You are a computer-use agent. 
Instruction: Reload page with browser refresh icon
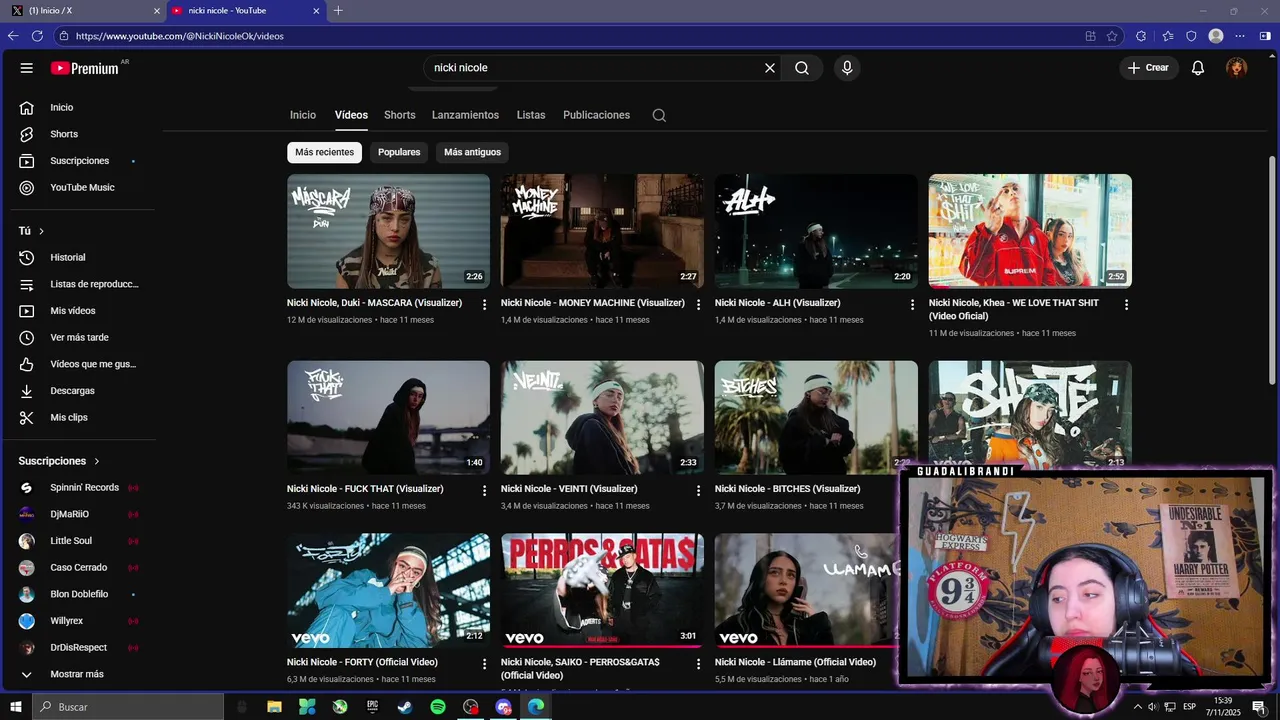tap(37, 36)
